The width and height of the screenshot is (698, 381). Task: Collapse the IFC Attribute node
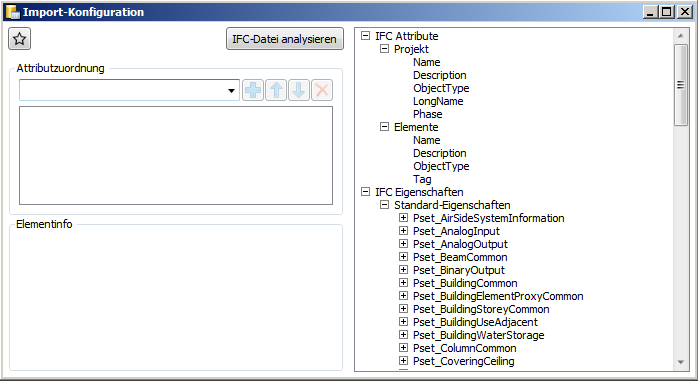365,36
